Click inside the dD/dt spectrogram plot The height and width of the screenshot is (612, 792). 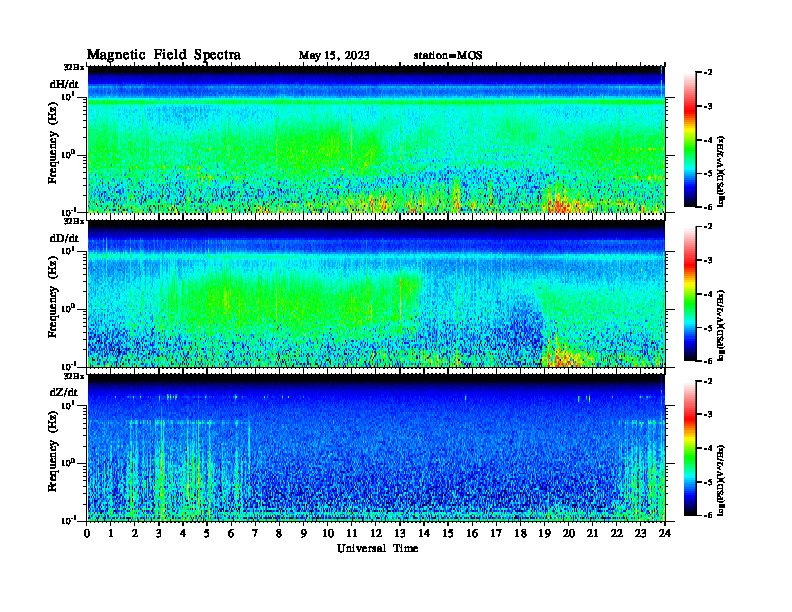[x=376, y=293]
